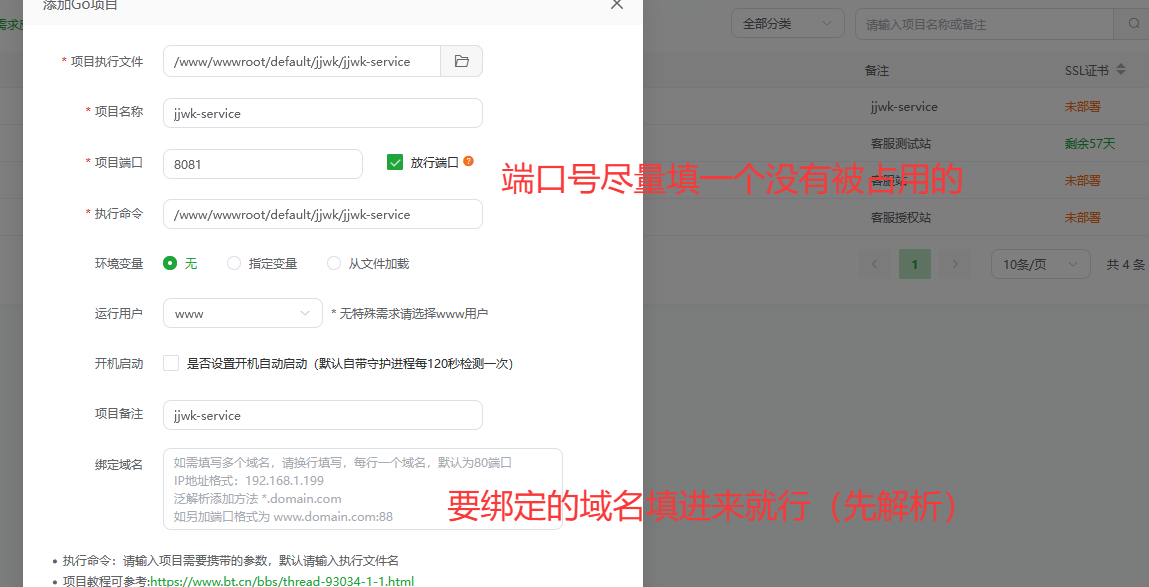Screen dimensions: 1149x587
Task: Open the 10条/页 page size dropdown
Action: tap(1040, 263)
